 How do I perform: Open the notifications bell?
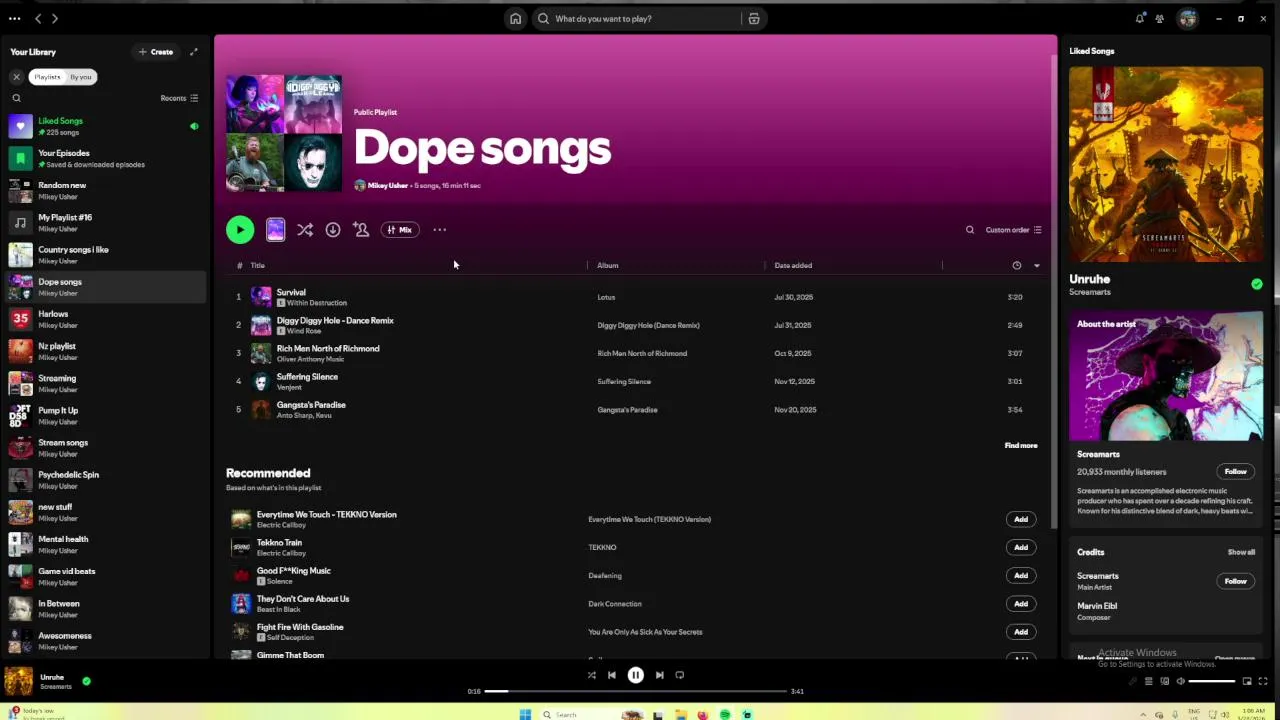(x=1139, y=18)
